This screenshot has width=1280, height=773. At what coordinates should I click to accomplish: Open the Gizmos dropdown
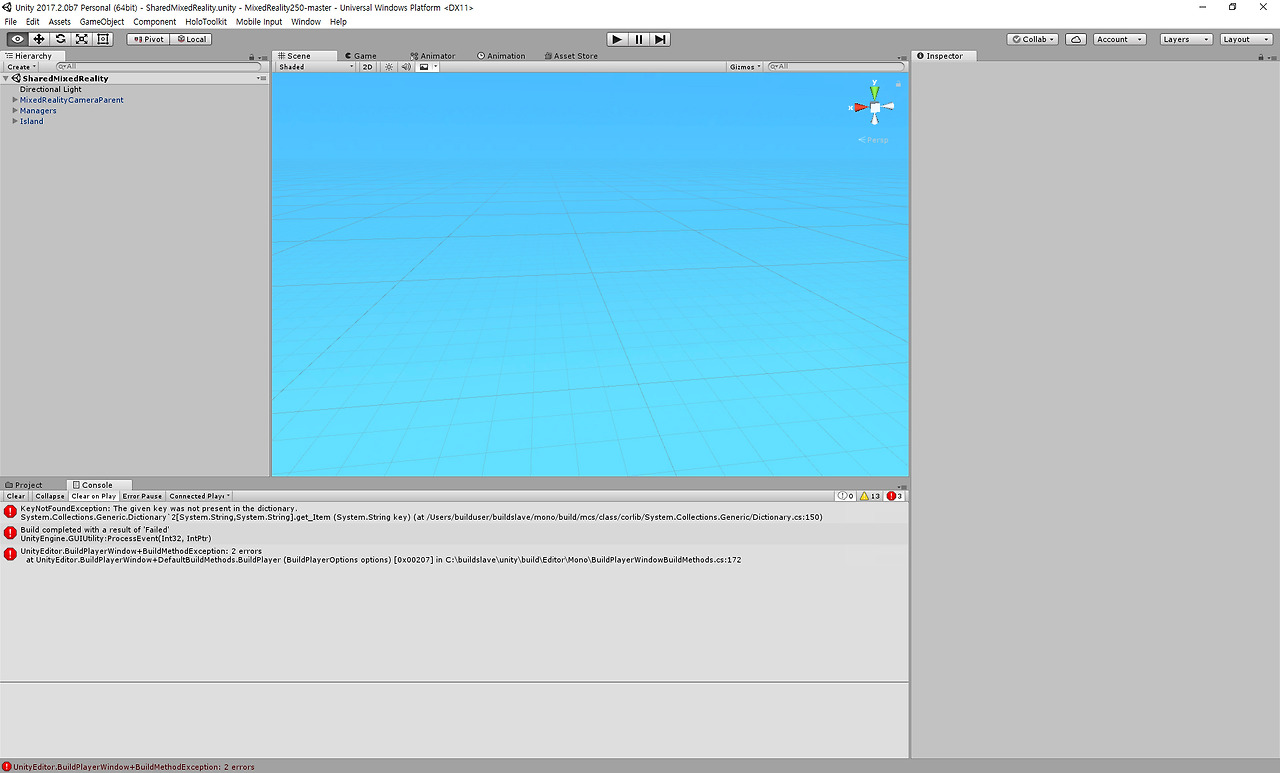pos(745,67)
